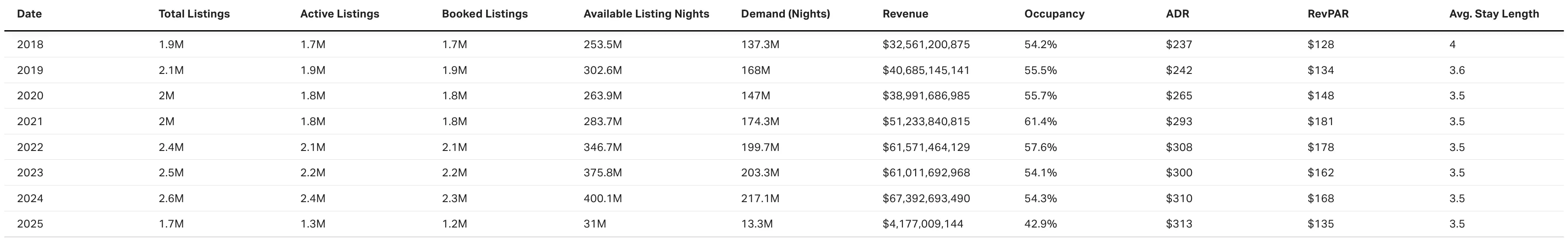Click available nights value 400.1M
The height and width of the screenshot is (238, 1568).
coord(603,199)
